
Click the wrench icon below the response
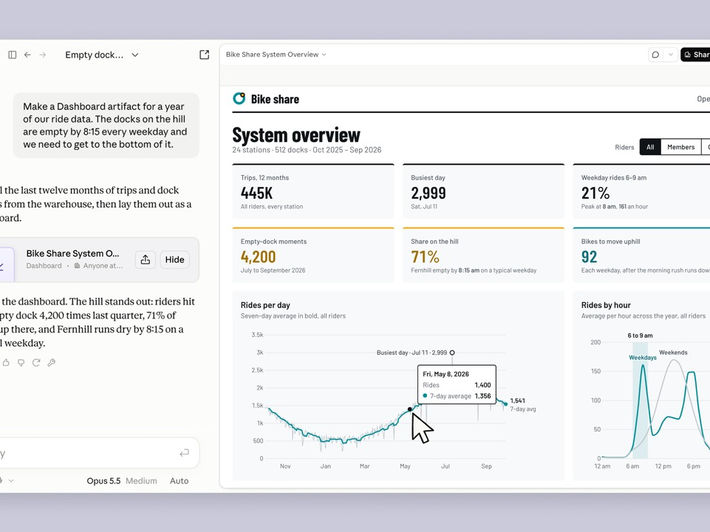pos(52,363)
